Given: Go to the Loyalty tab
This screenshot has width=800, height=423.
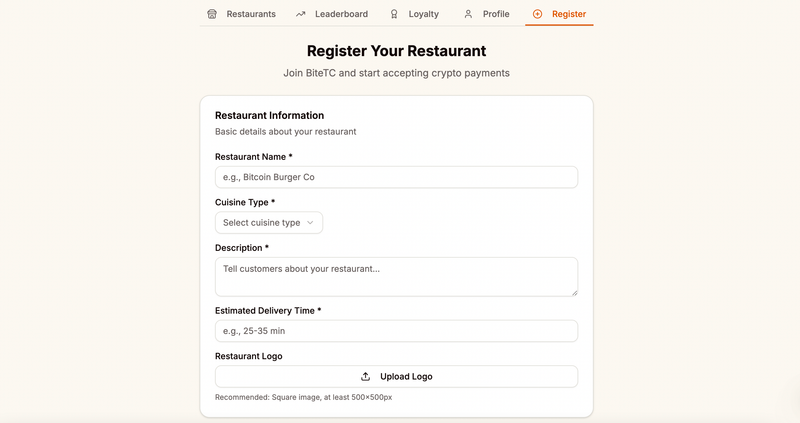Looking at the screenshot, I should (423, 14).
